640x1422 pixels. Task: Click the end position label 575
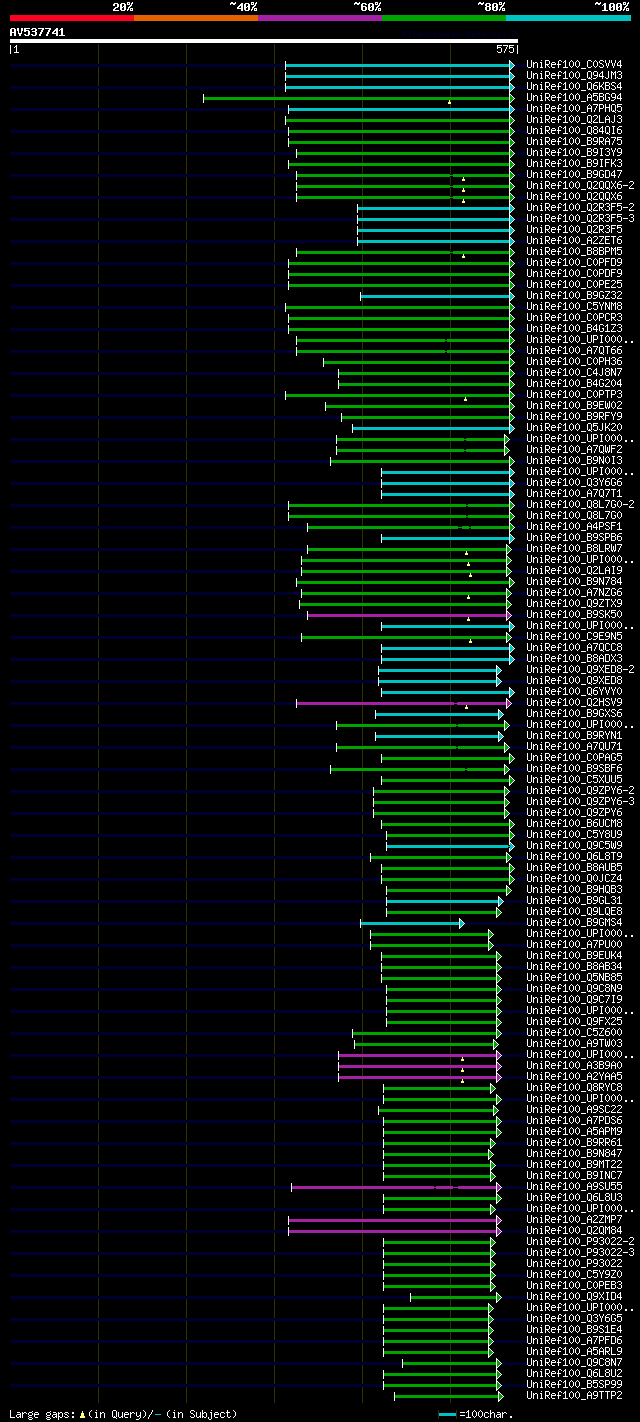(x=504, y=49)
